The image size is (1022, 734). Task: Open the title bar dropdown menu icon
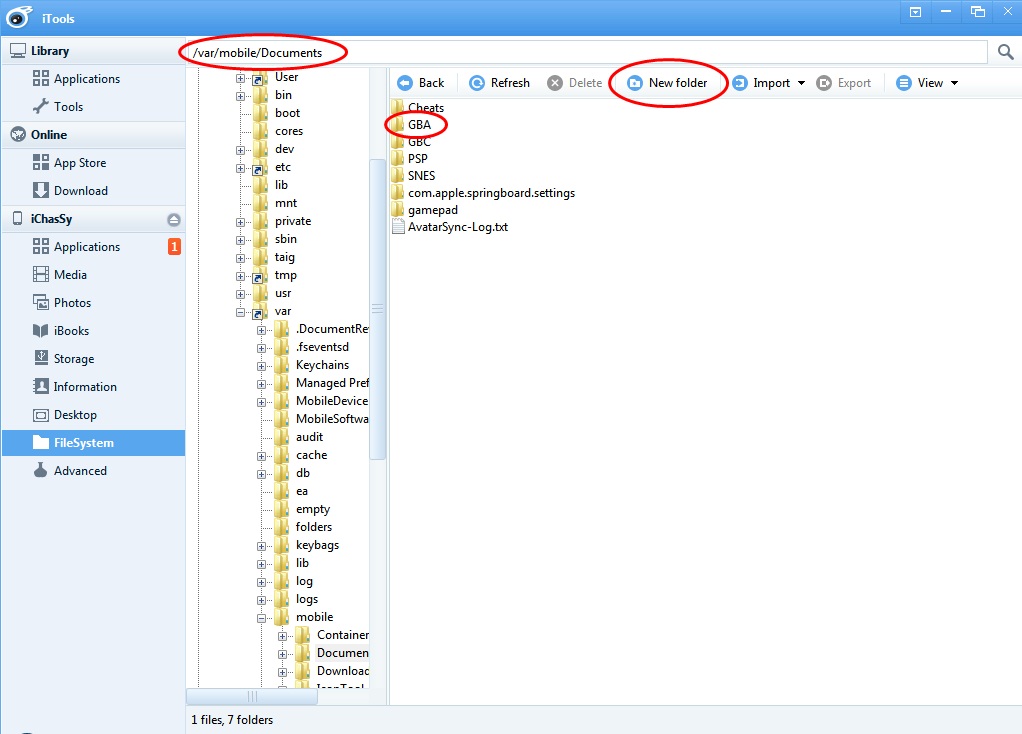click(915, 12)
